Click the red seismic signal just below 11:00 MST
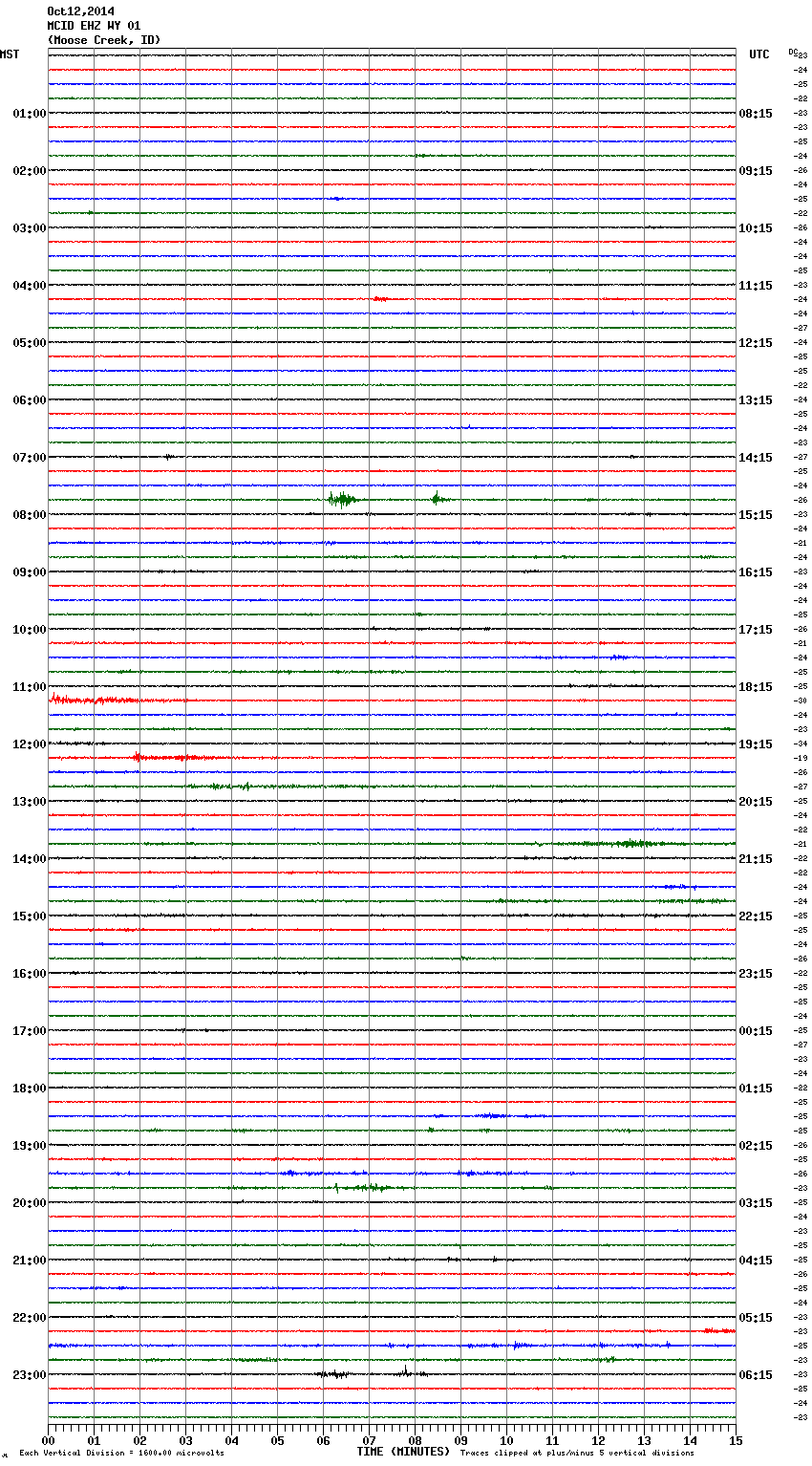812x1466 pixels. [96, 701]
